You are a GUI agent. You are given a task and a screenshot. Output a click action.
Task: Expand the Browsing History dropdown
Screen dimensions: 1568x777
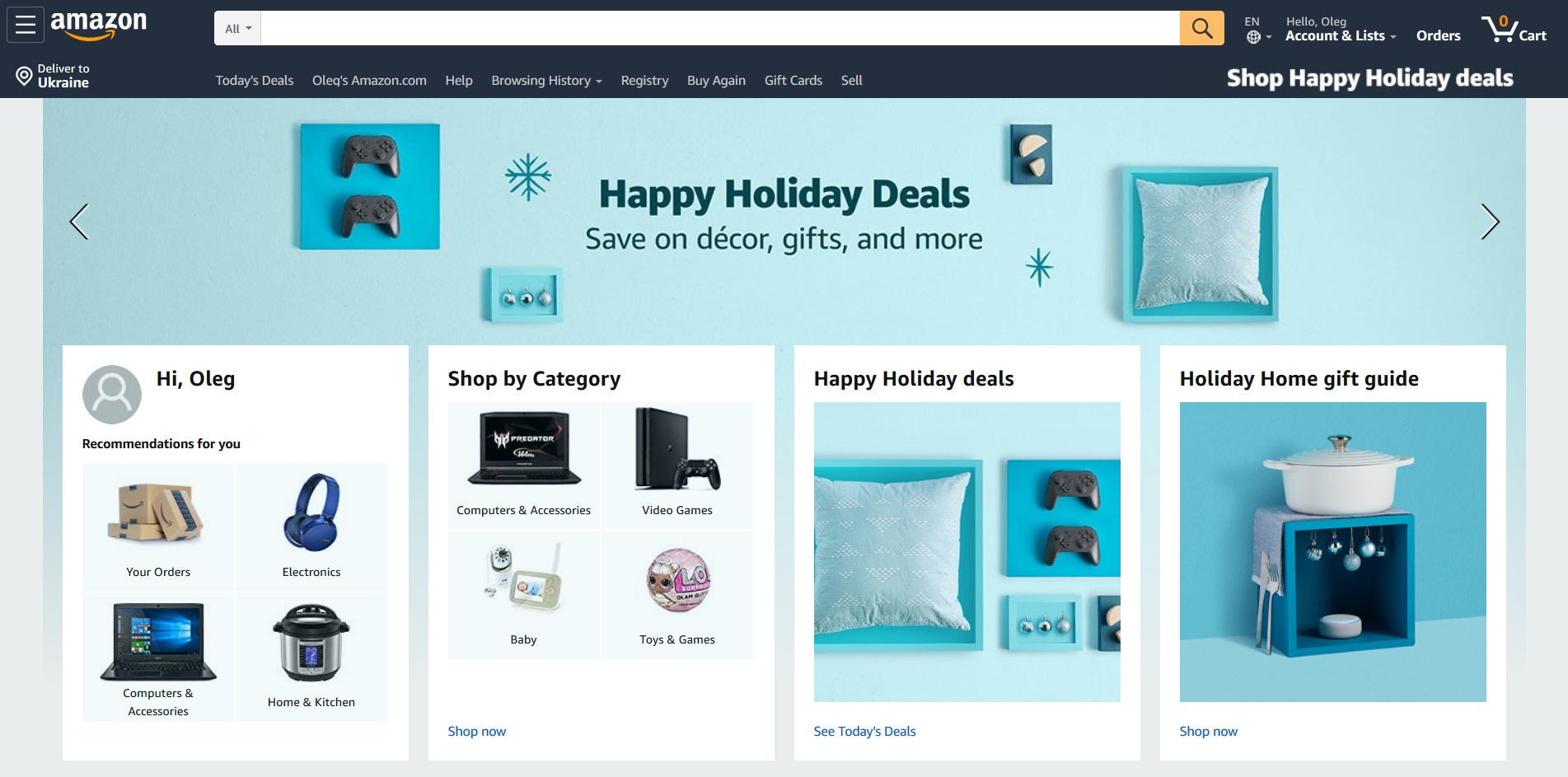pos(546,80)
